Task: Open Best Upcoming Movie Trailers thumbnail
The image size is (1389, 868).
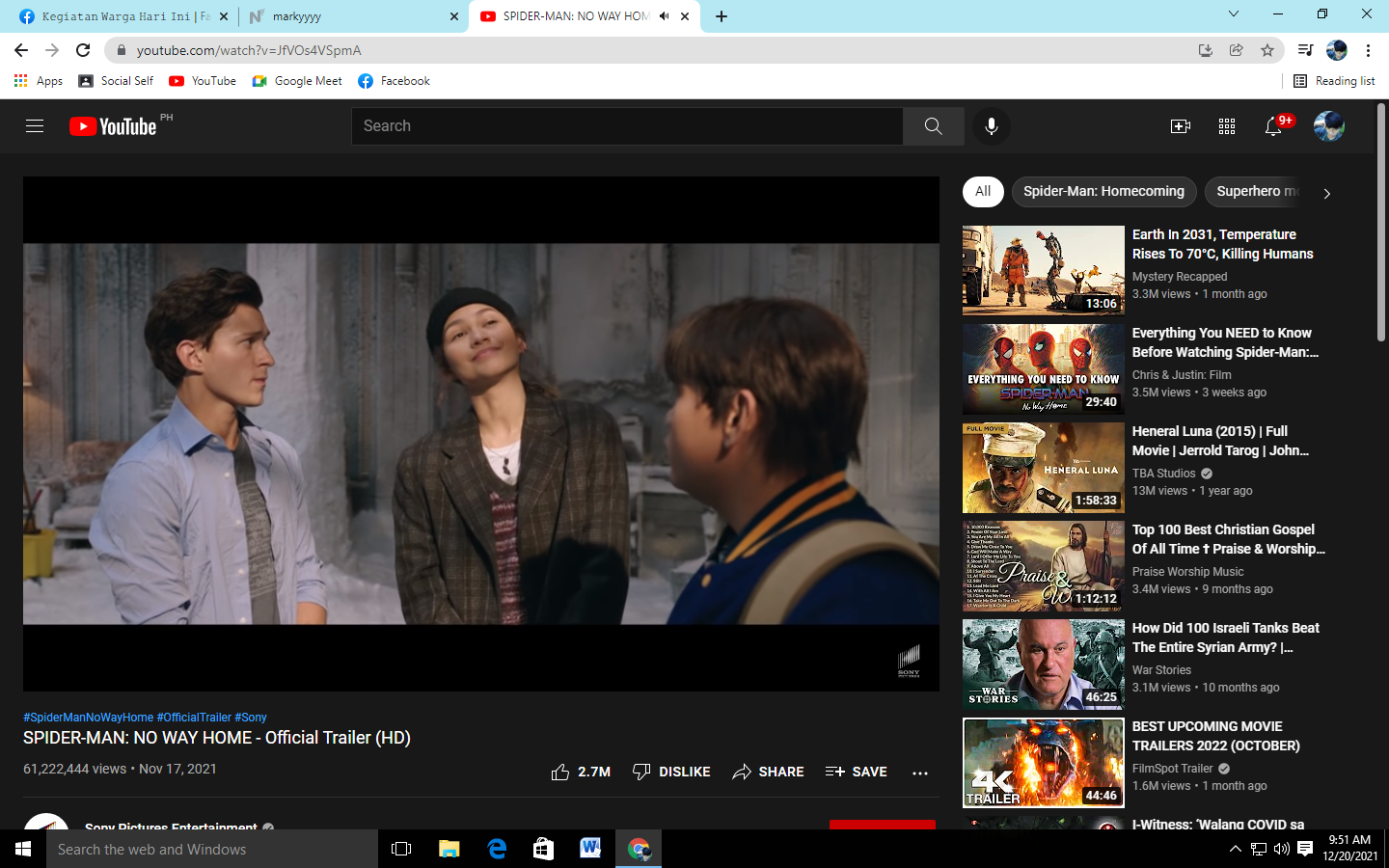Action: pos(1044,762)
